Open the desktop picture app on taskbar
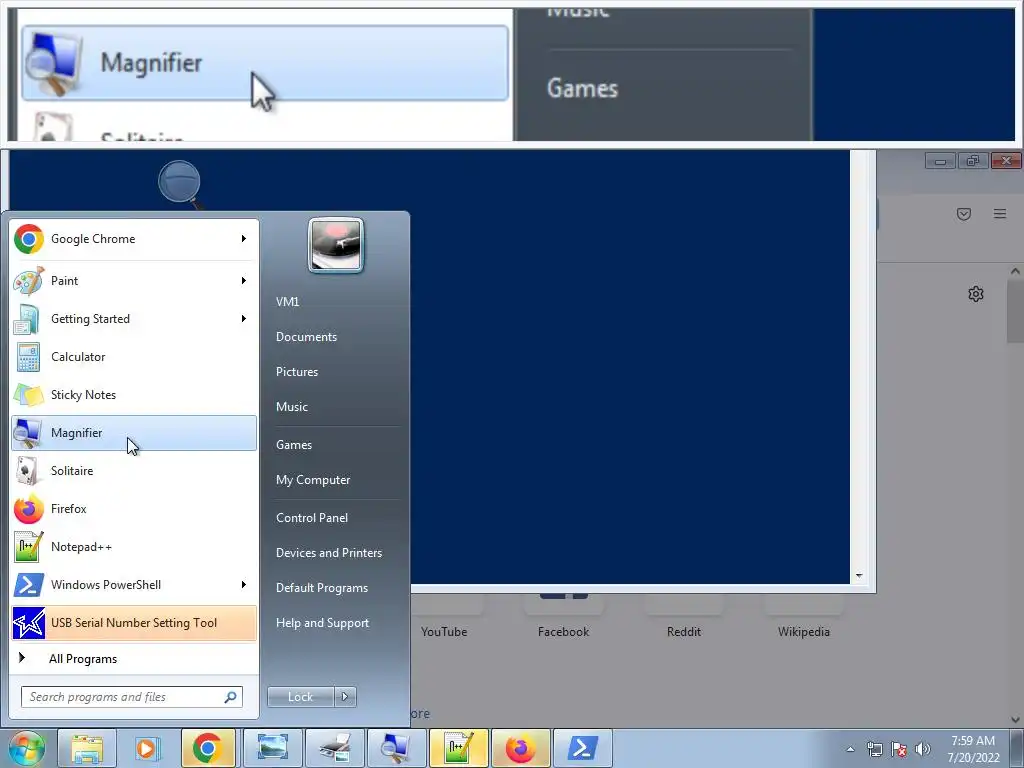 (x=272, y=748)
